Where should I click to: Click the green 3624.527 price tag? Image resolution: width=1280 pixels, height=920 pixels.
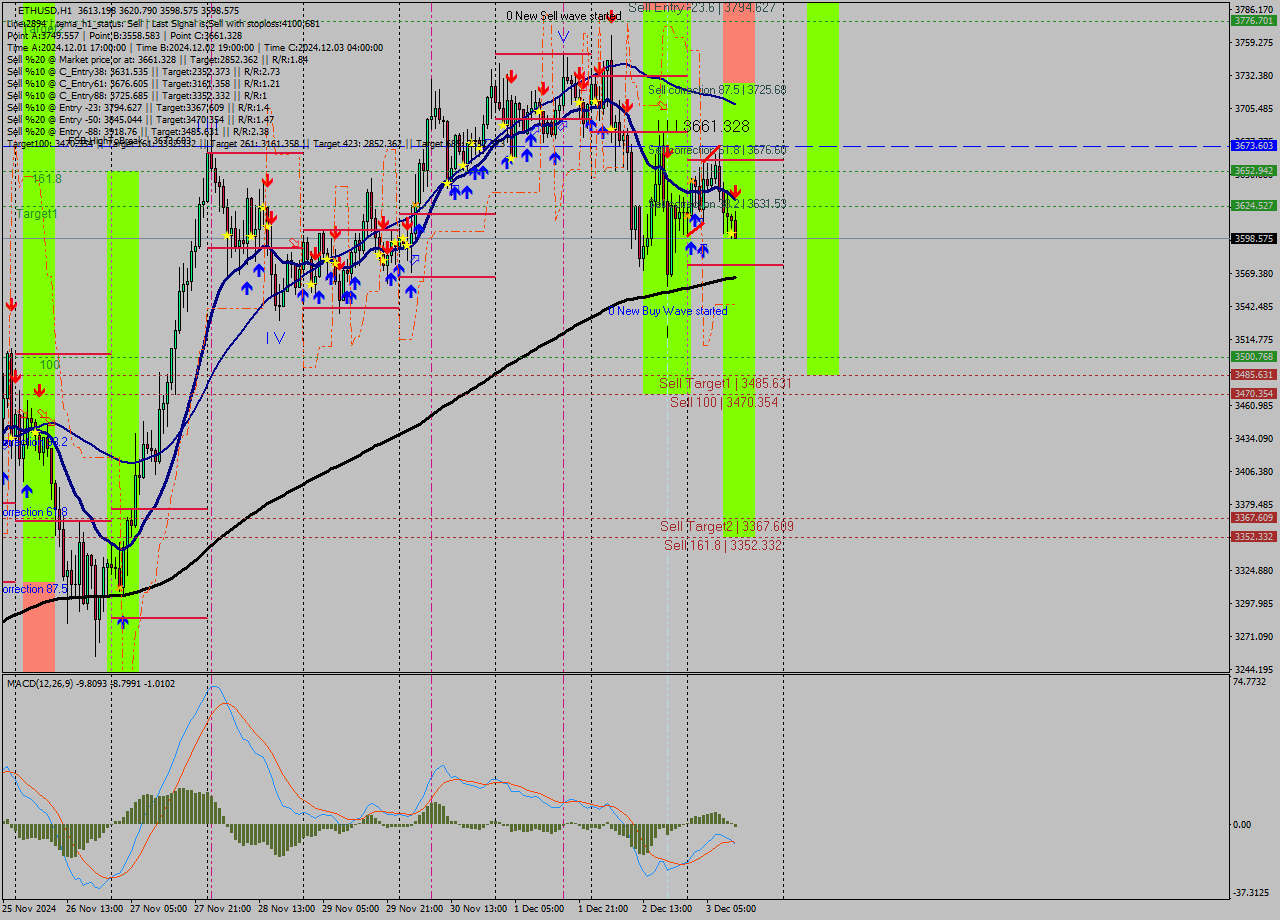[1253, 205]
